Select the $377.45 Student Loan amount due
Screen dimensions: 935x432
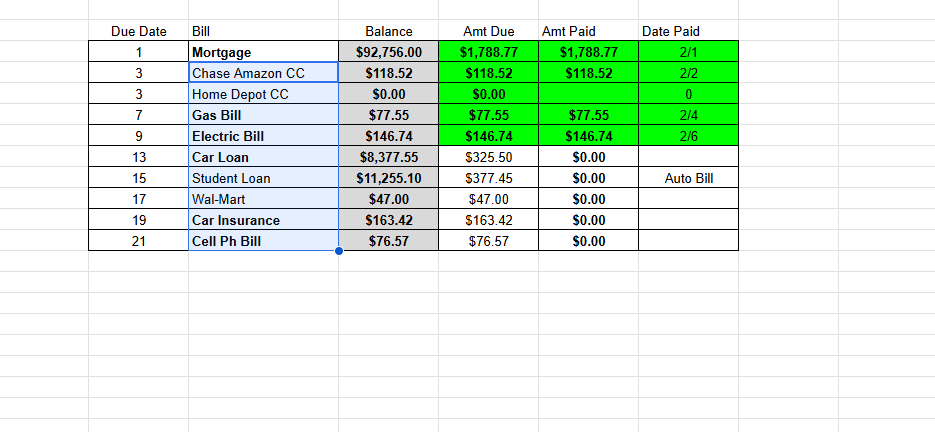(488, 178)
